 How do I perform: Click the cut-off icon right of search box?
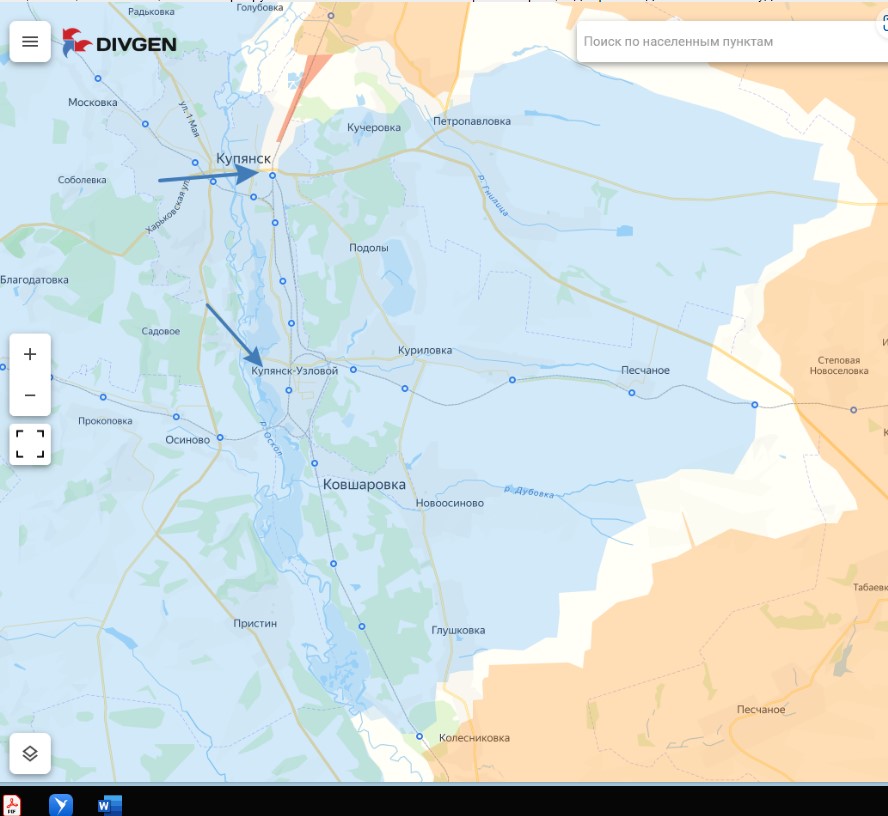[x=883, y=28]
